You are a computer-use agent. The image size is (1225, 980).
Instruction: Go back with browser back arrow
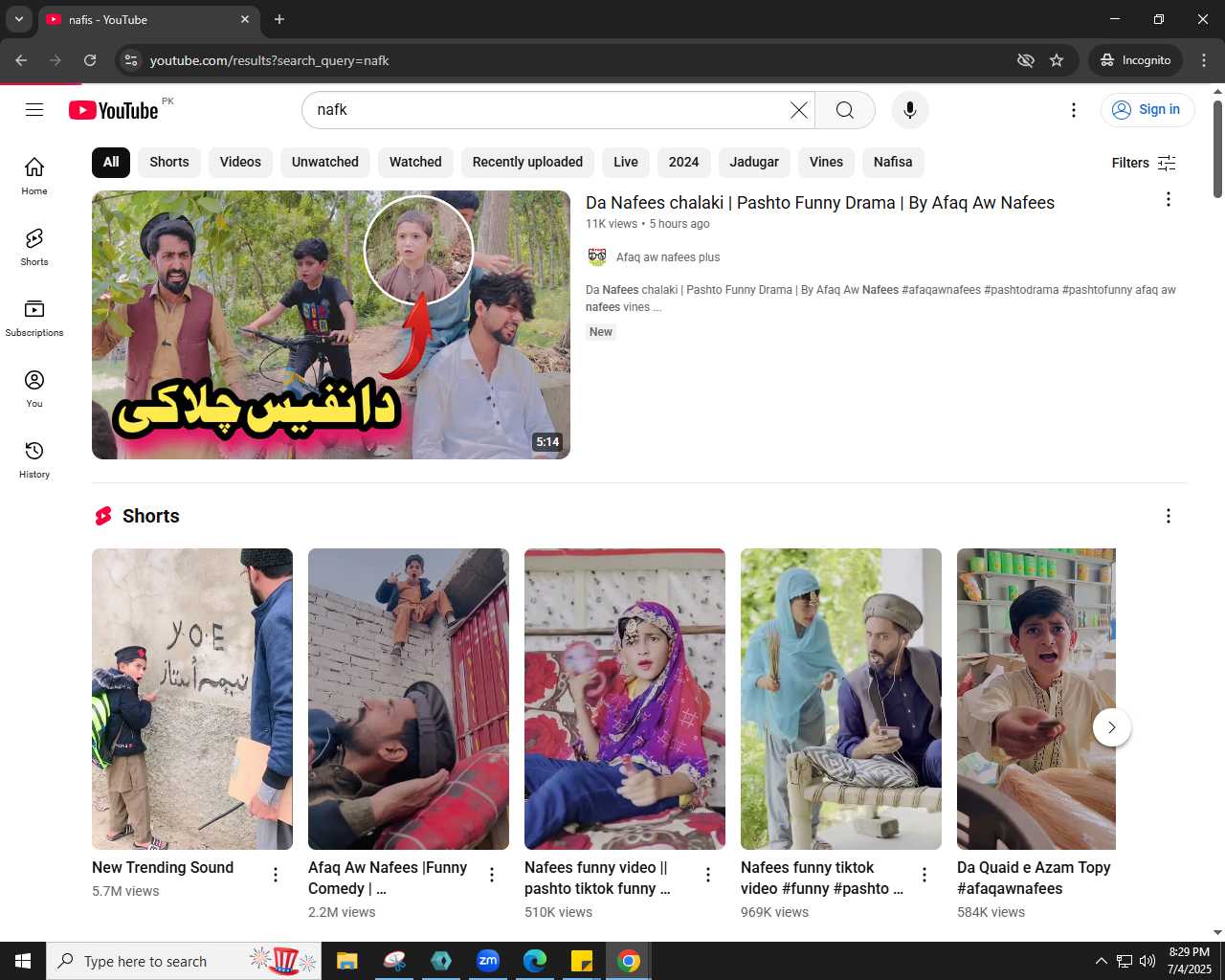(21, 60)
